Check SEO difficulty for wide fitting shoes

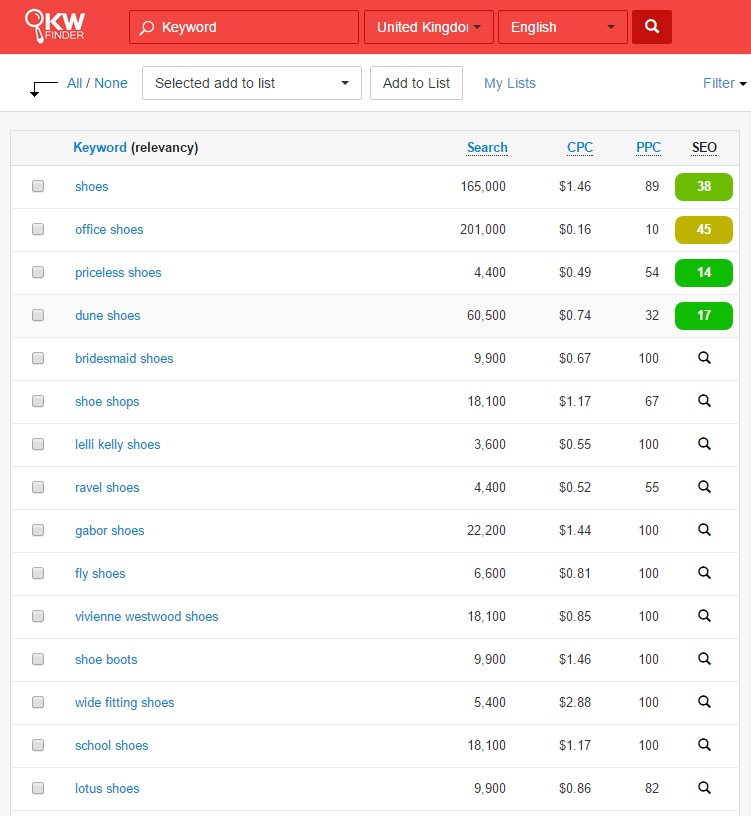tap(704, 702)
